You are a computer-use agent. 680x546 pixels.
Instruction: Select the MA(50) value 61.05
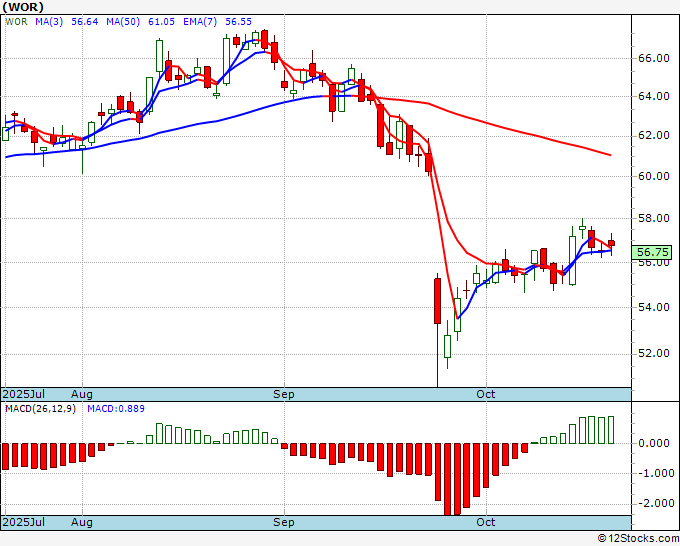161,22
